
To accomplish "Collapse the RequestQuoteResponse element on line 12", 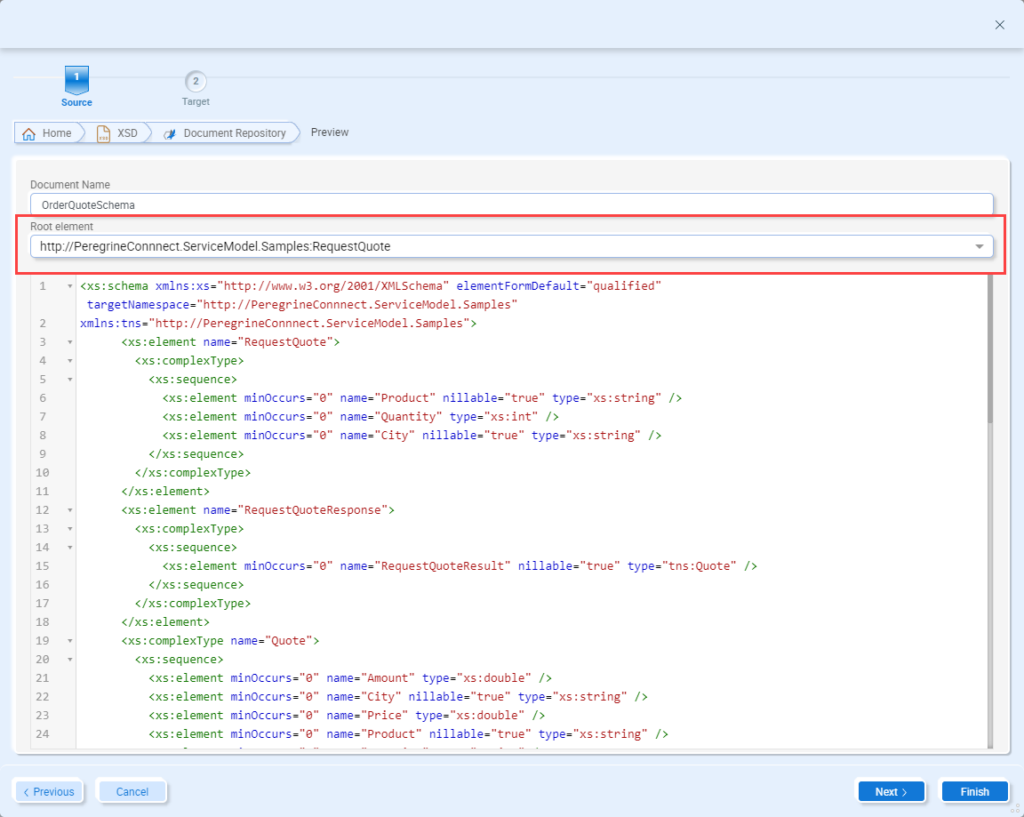I will click(69, 510).
